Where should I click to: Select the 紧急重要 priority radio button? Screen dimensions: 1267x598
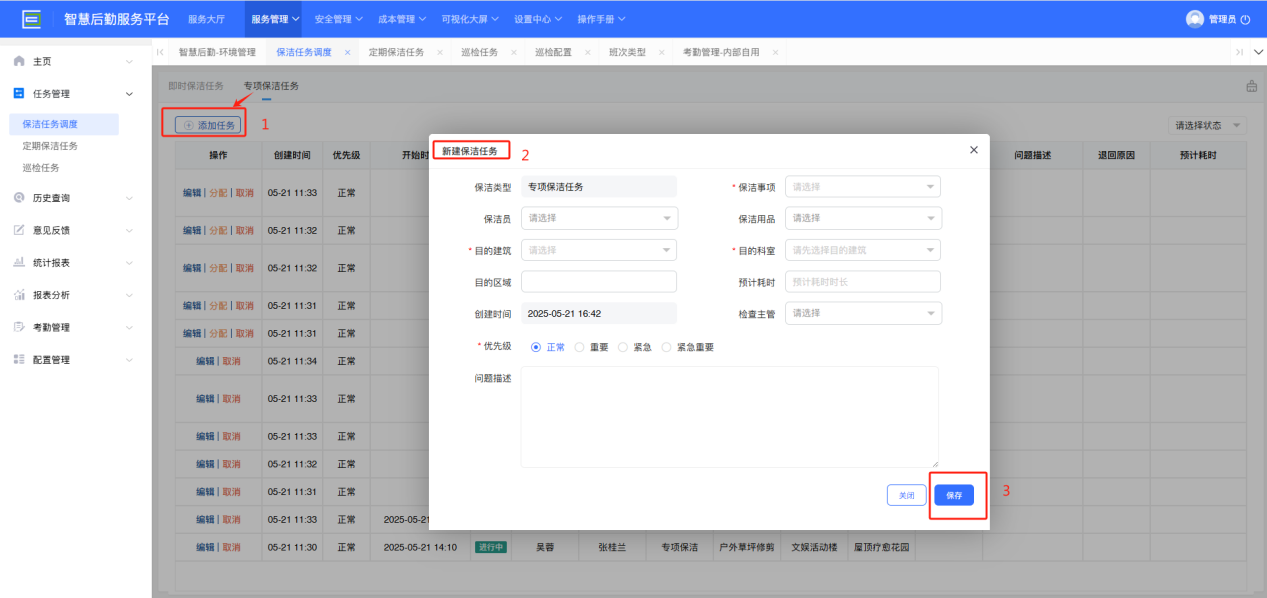click(x=667, y=347)
